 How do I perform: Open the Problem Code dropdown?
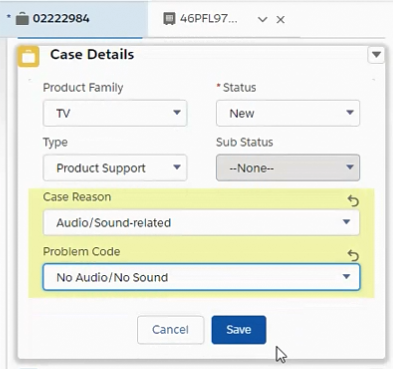pos(201,277)
